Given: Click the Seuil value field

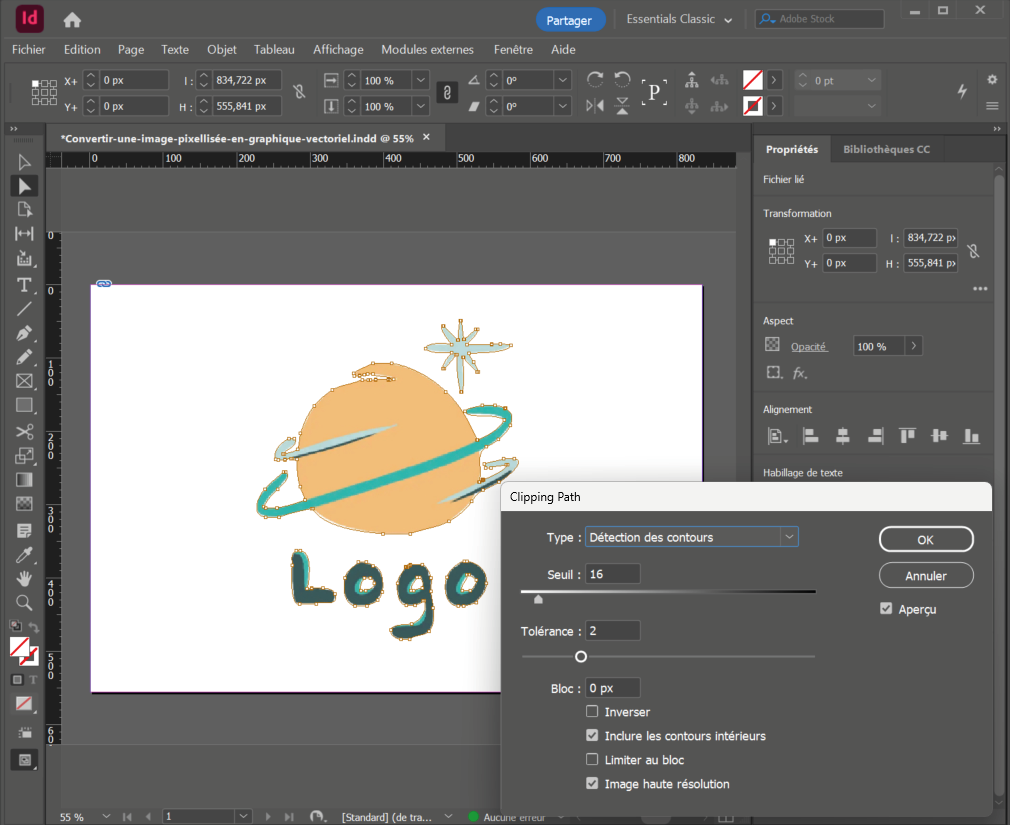Looking at the screenshot, I should (x=613, y=574).
